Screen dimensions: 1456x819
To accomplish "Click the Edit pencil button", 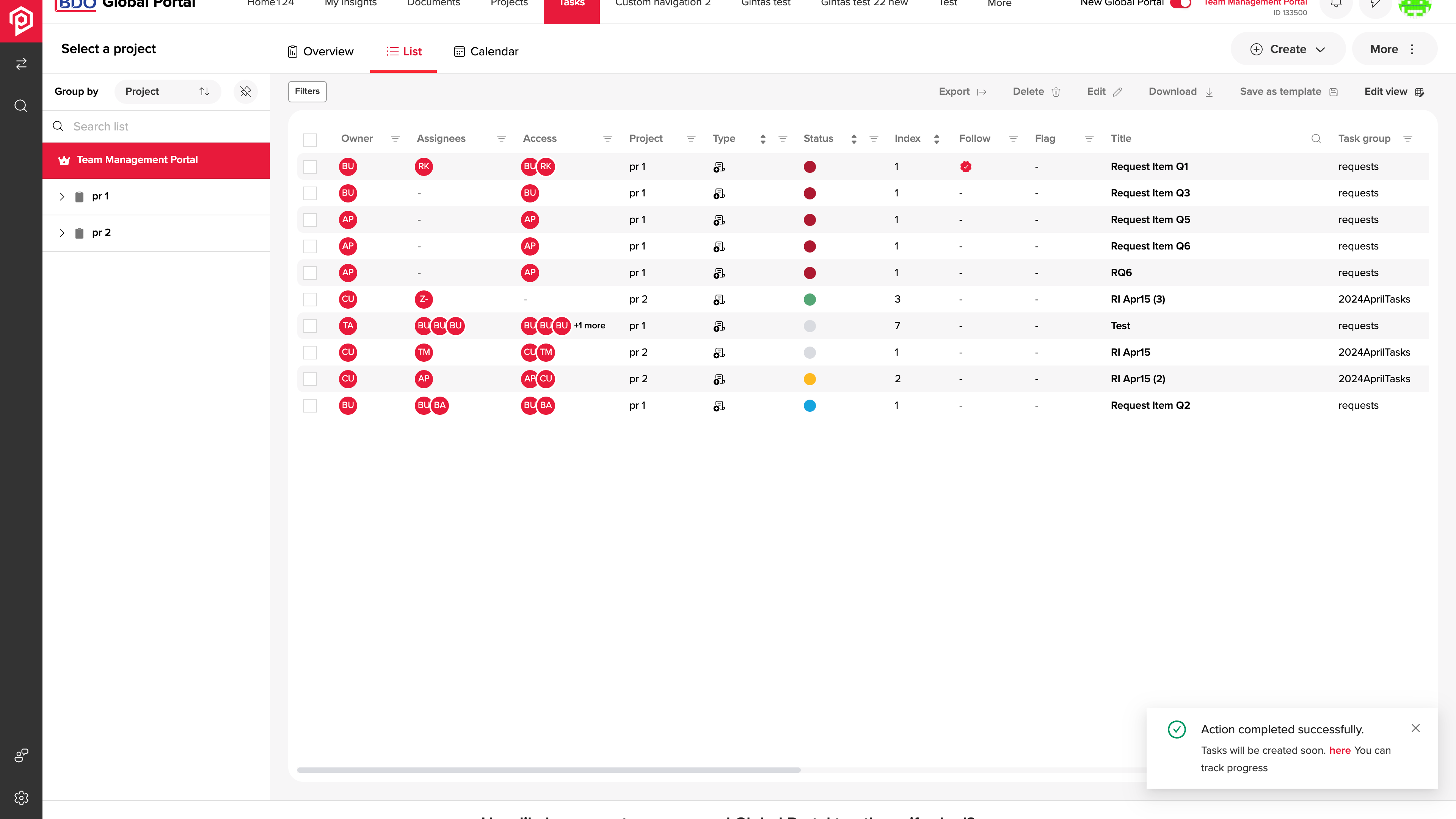I will tap(1105, 91).
